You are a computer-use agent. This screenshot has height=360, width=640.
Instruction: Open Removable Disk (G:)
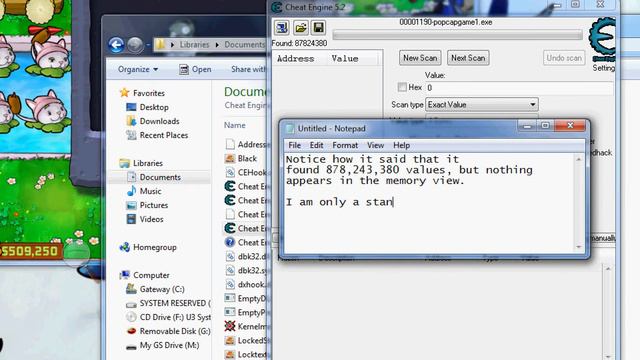175,331
